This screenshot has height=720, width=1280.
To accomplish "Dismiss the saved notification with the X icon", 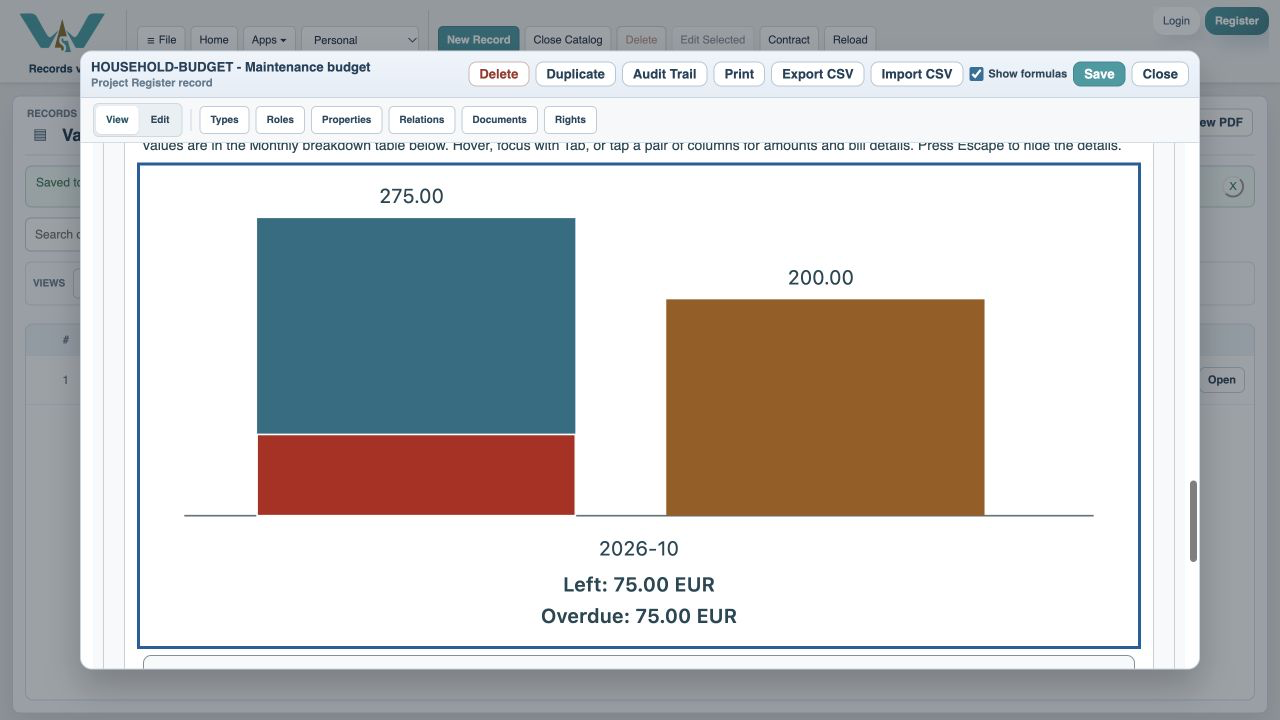I will [x=1233, y=187].
